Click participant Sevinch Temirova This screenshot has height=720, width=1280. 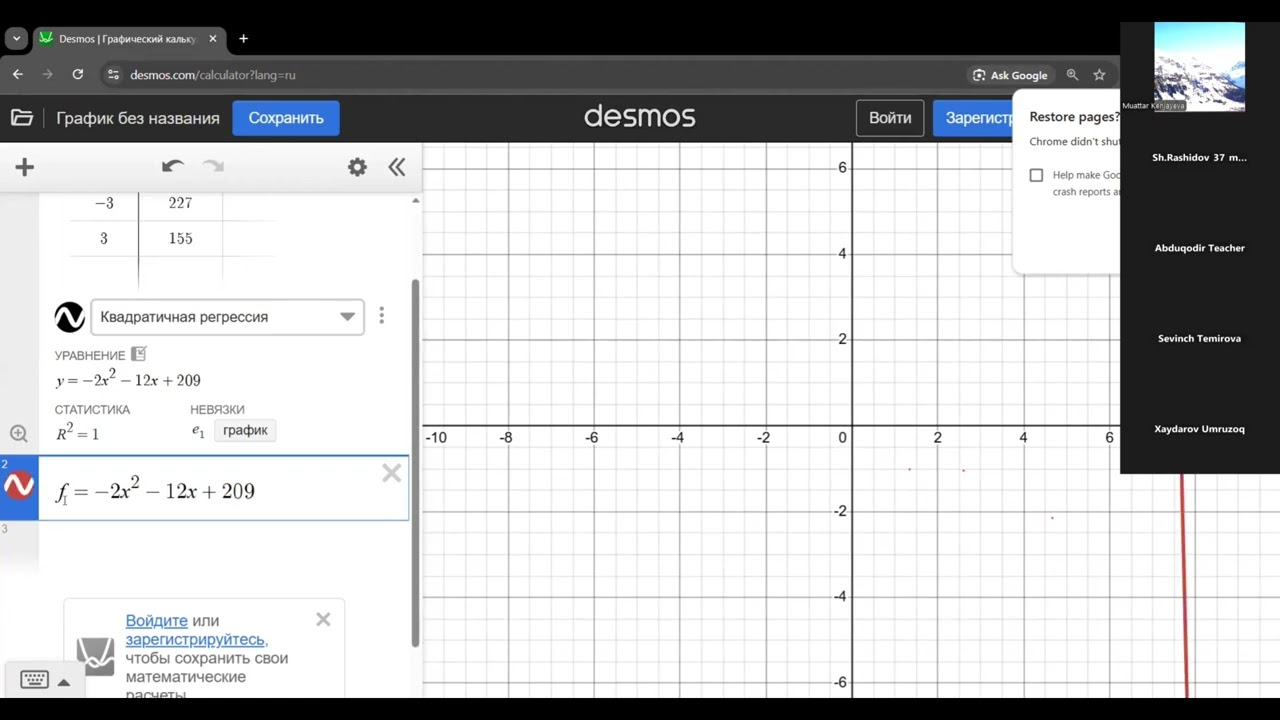pos(1199,339)
